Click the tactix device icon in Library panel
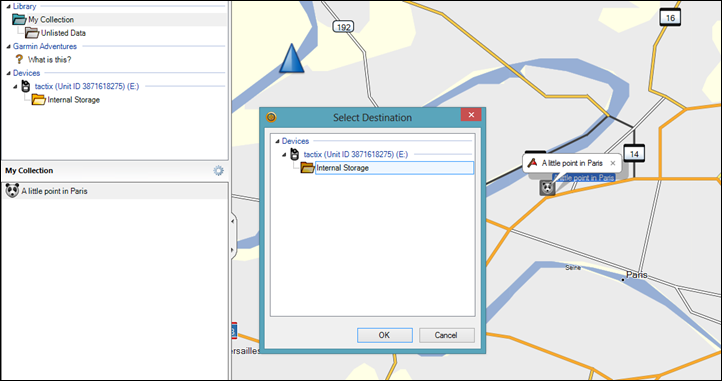The width and height of the screenshot is (722, 381). point(26,86)
